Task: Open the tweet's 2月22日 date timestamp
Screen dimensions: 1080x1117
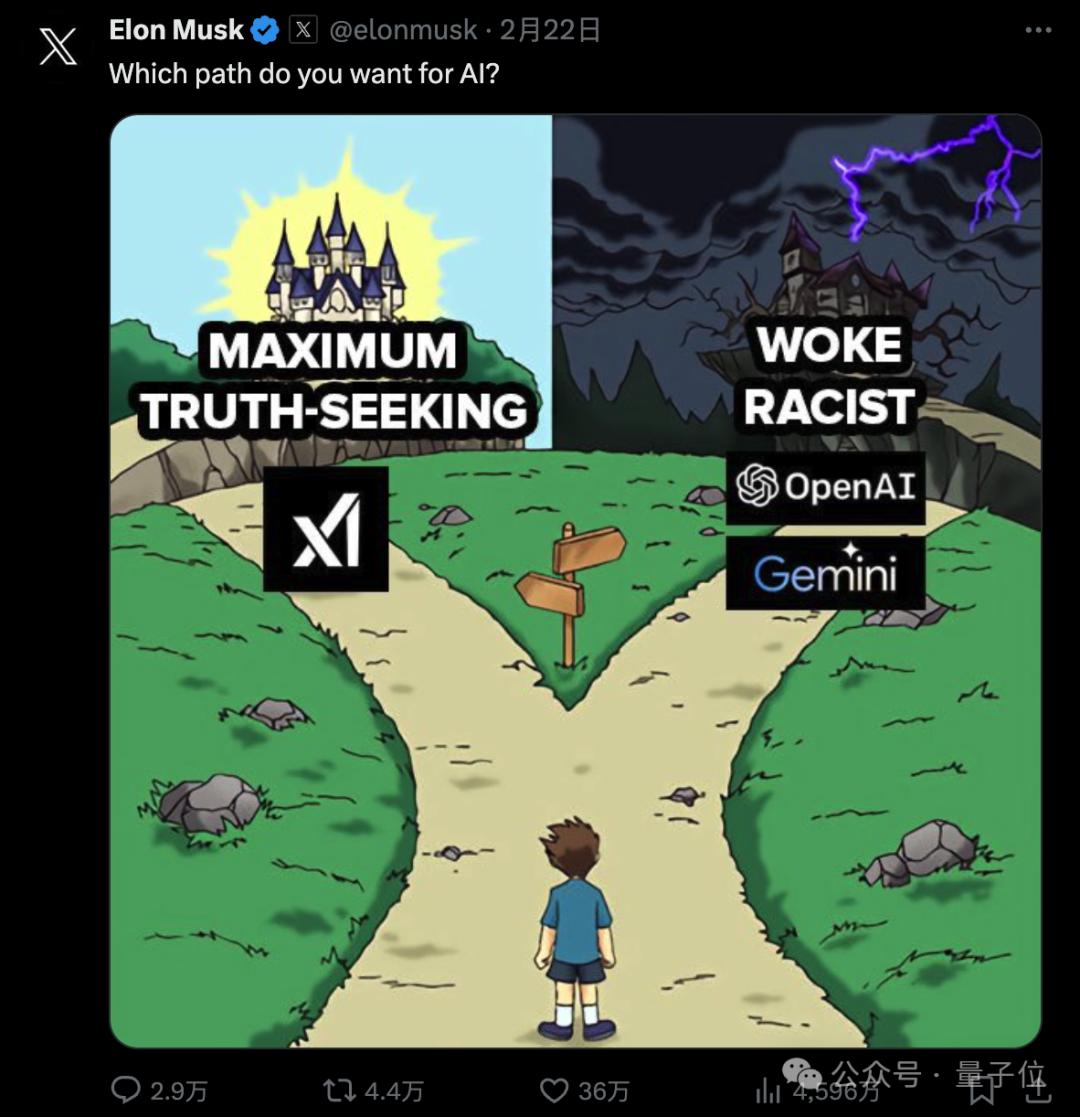Action: (549, 30)
